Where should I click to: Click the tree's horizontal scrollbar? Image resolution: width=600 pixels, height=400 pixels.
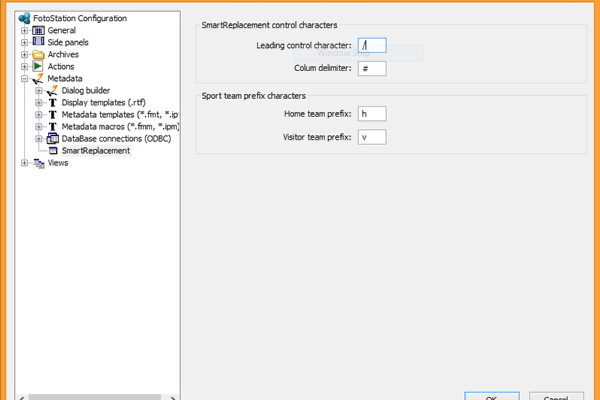(95, 396)
